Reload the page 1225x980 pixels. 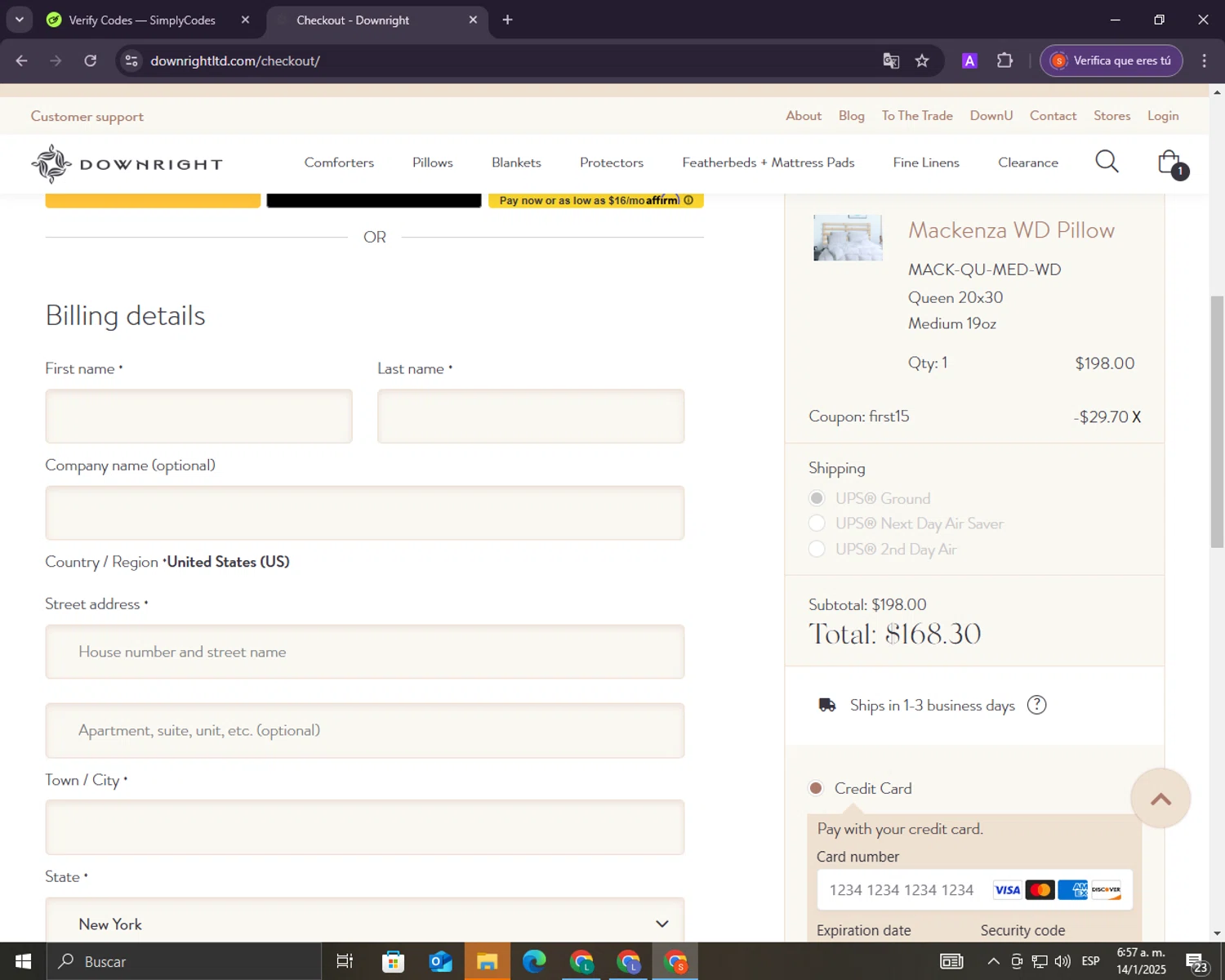91,60
